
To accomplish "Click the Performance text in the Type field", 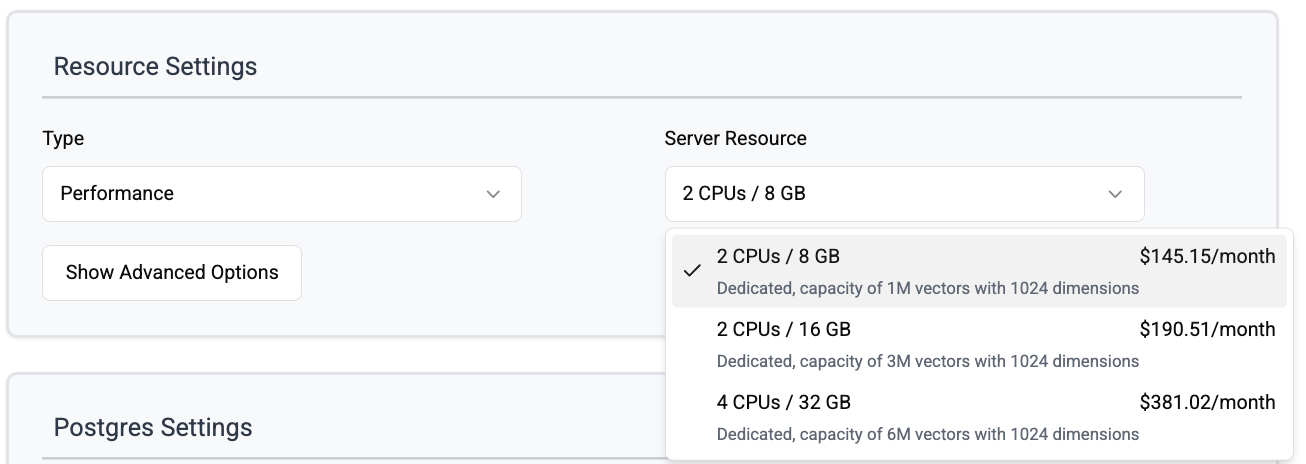I will click(117, 194).
